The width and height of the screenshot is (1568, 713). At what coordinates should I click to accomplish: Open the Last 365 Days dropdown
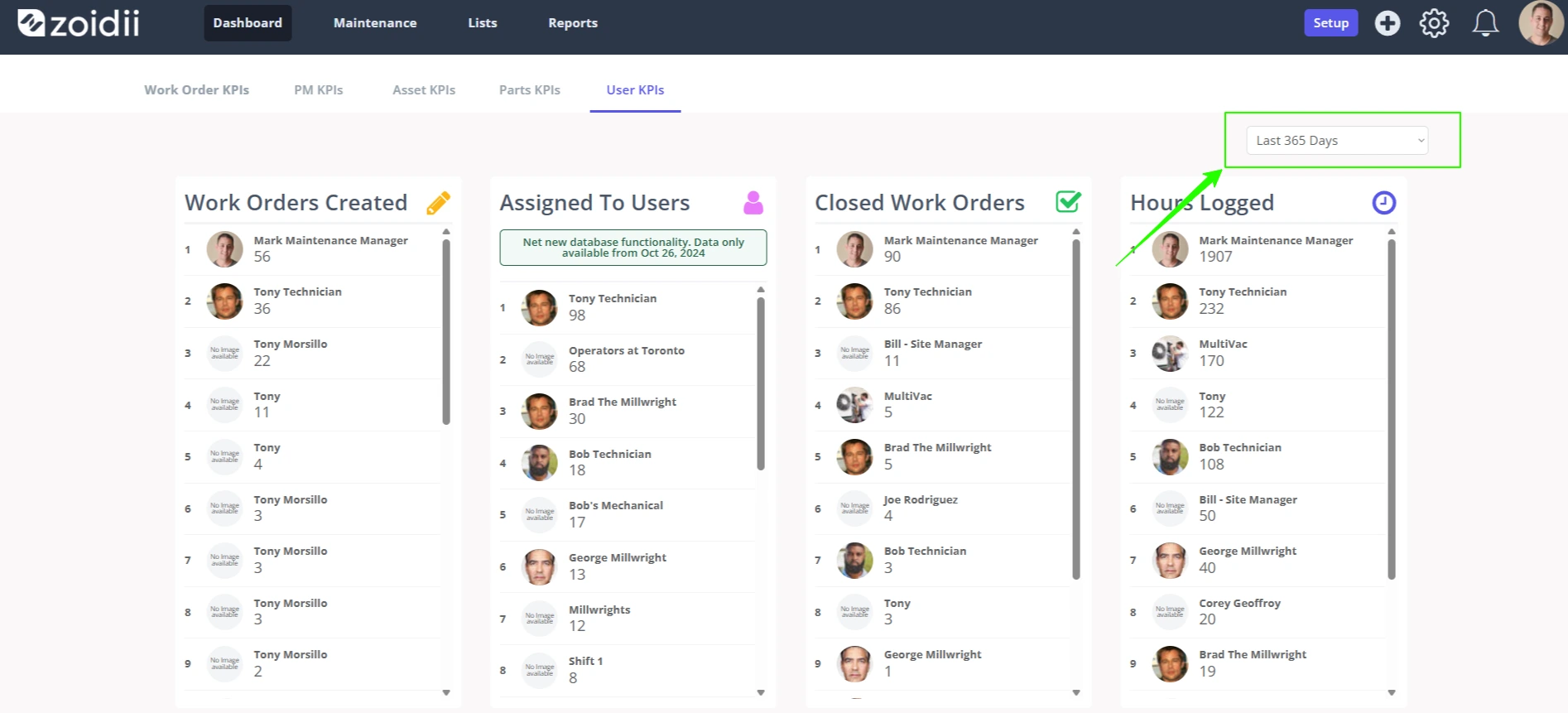pyautogui.click(x=1337, y=141)
